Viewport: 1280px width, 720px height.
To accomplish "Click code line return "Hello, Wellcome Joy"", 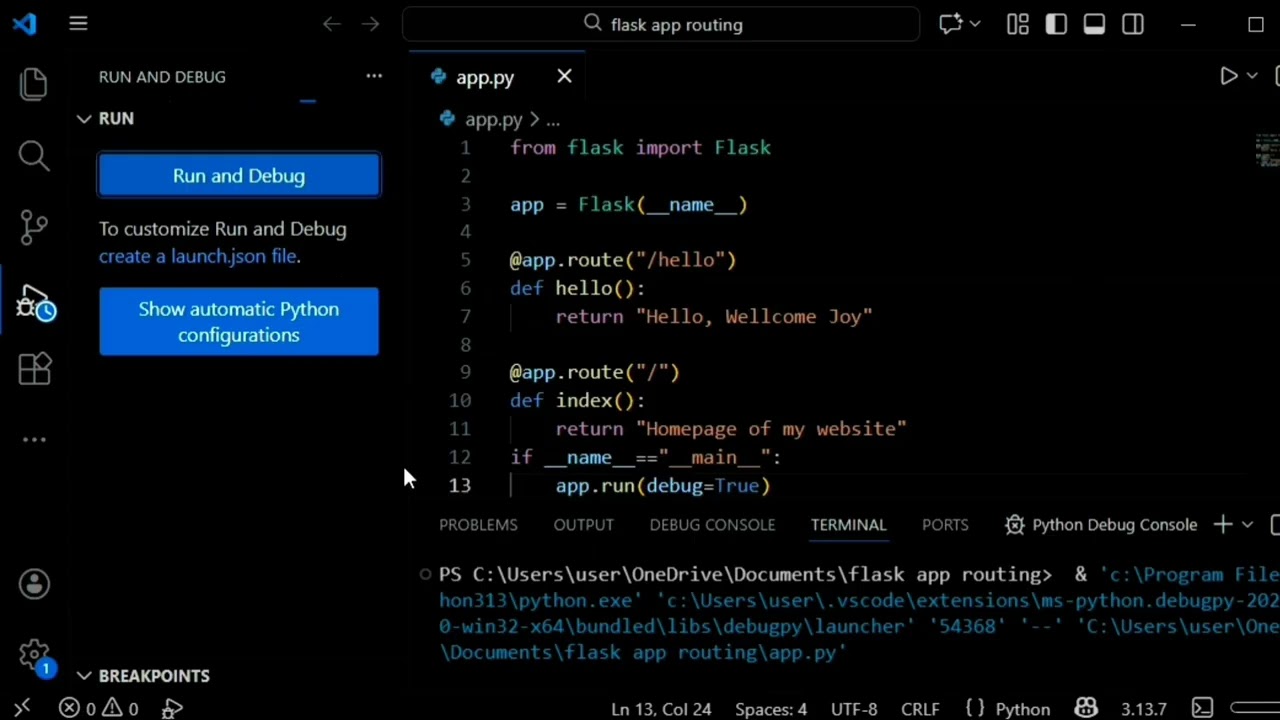I will point(714,316).
